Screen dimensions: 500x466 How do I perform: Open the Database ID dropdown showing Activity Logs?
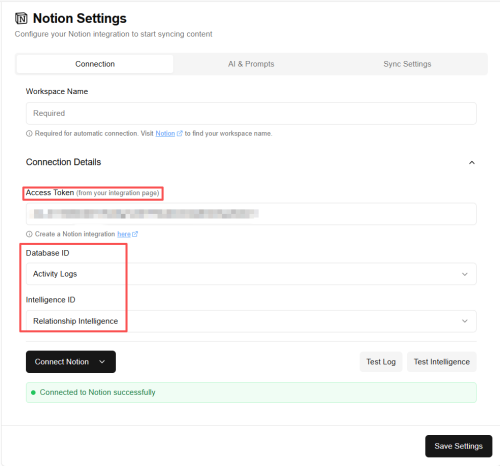[251, 274]
